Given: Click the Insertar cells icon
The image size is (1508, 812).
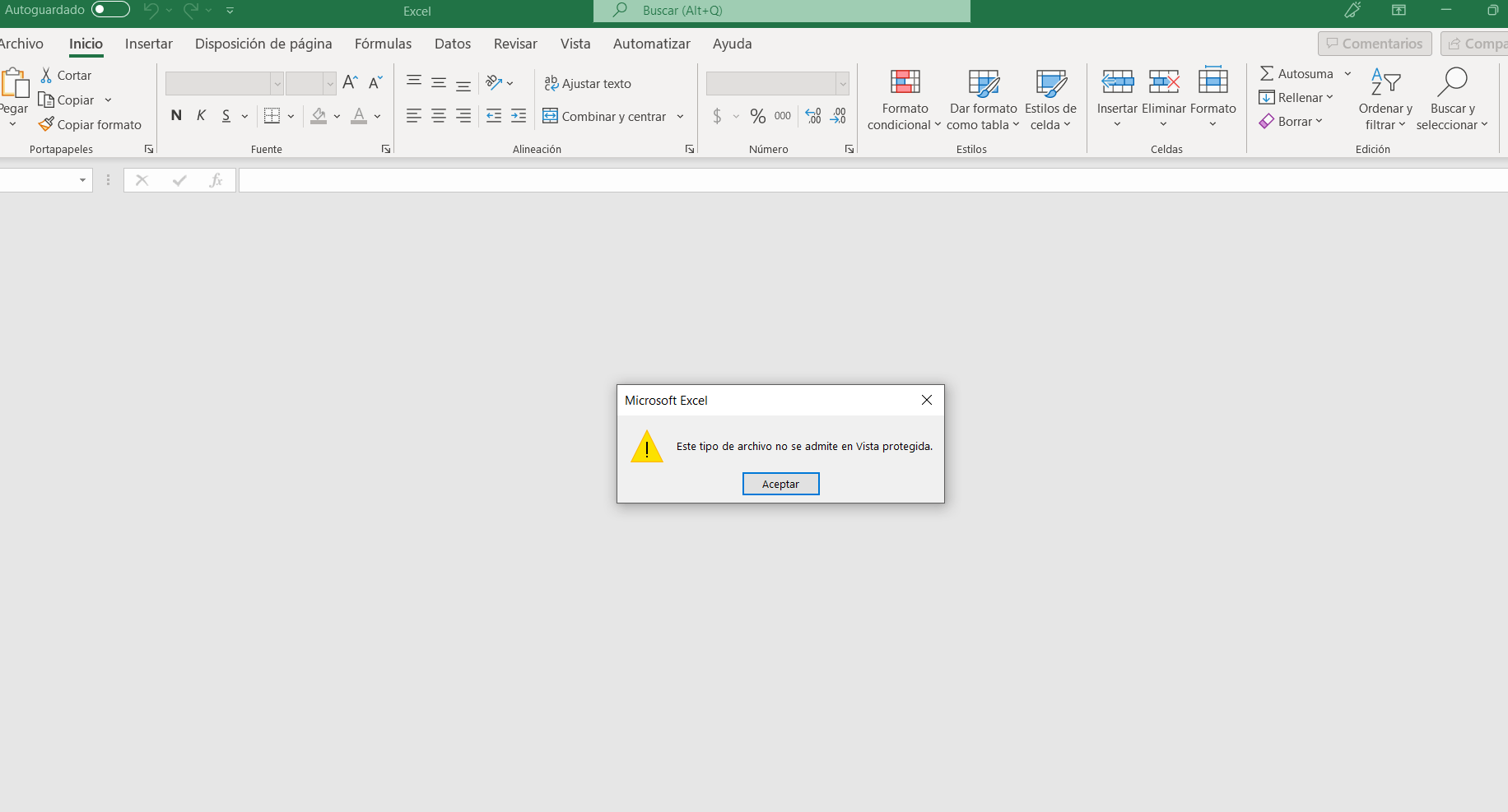Looking at the screenshot, I should [x=1118, y=81].
